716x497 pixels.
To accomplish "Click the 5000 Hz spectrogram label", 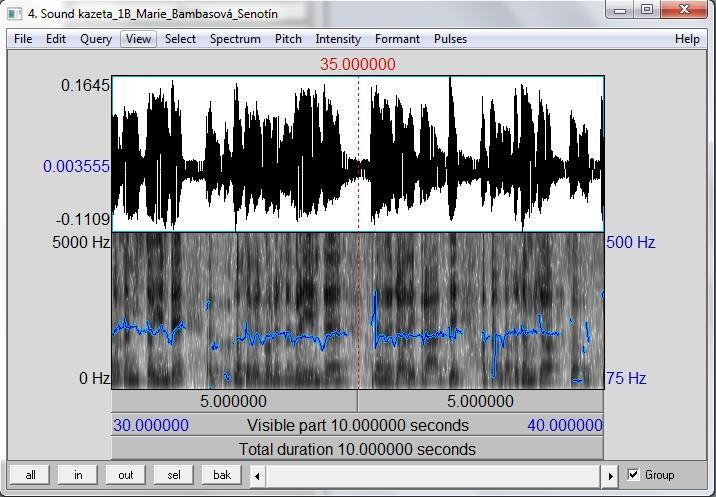I will (x=81, y=242).
